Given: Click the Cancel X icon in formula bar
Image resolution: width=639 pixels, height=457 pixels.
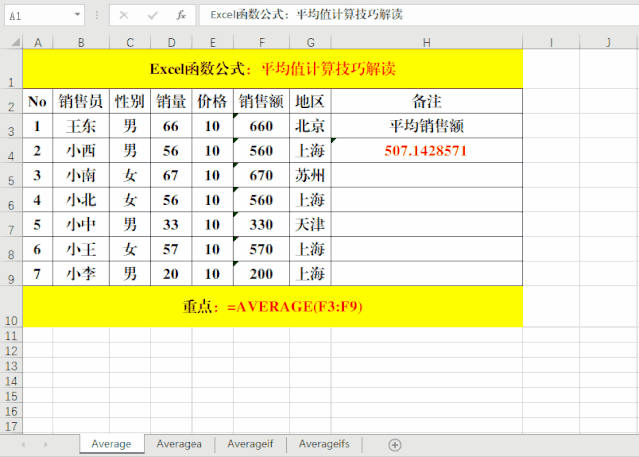Looking at the screenshot, I should tap(123, 15).
